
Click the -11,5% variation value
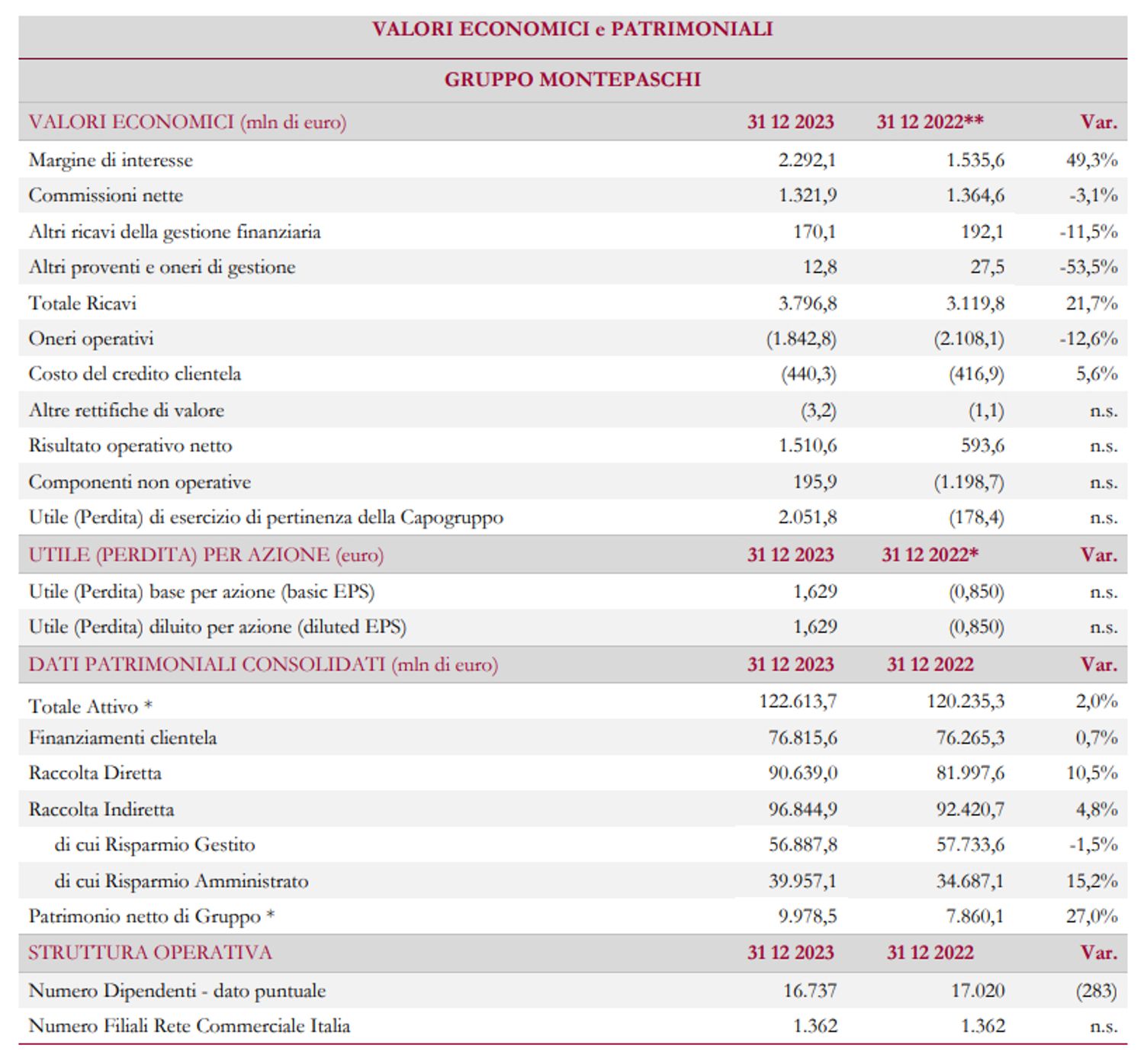coord(1088,232)
